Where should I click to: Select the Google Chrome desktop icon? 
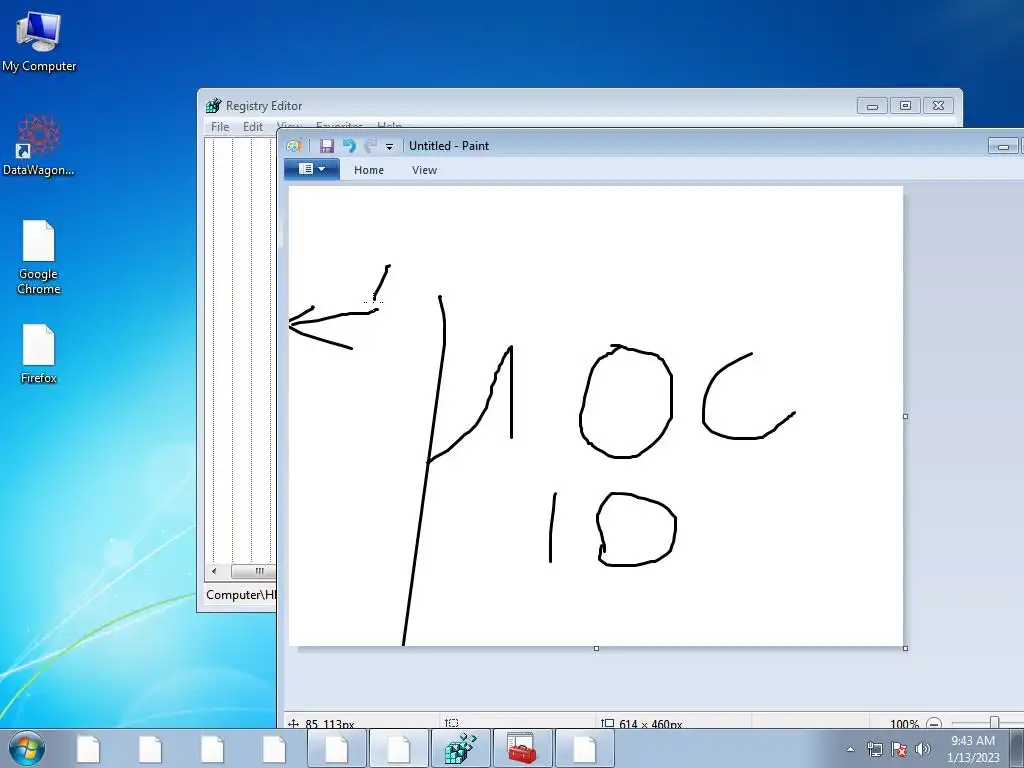[x=39, y=257]
